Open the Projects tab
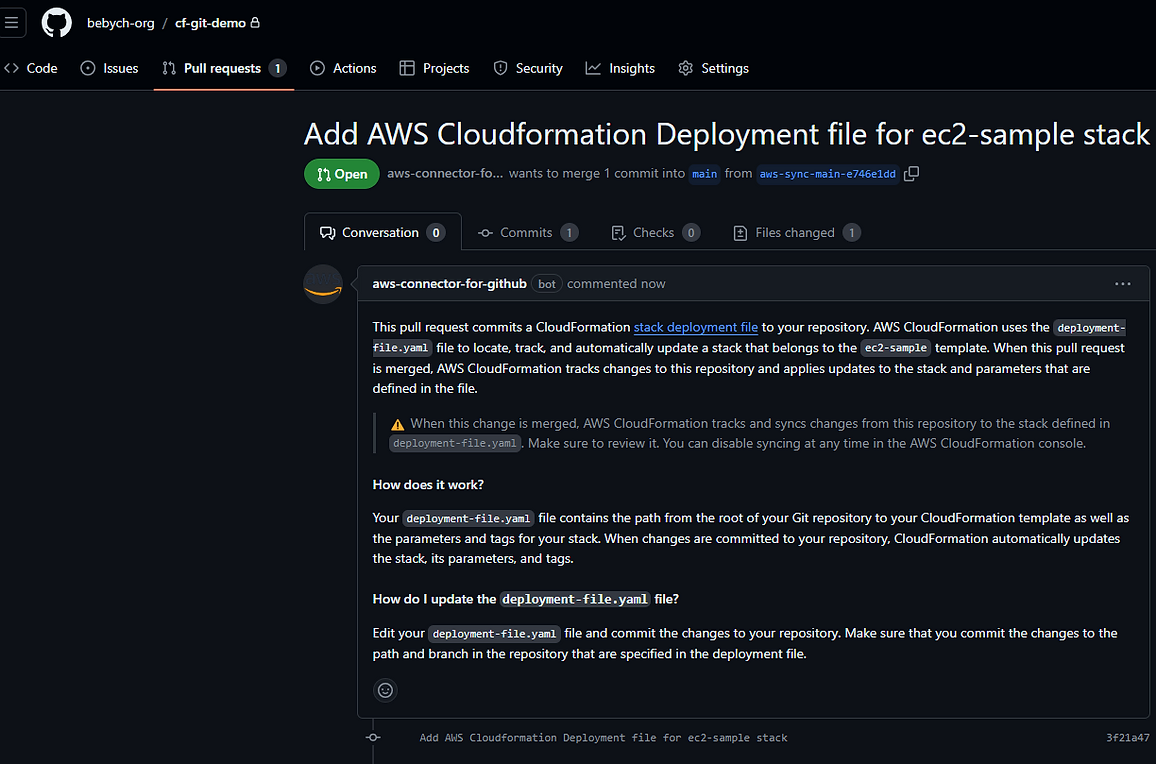Image resolution: width=1156 pixels, height=764 pixels. [434, 68]
